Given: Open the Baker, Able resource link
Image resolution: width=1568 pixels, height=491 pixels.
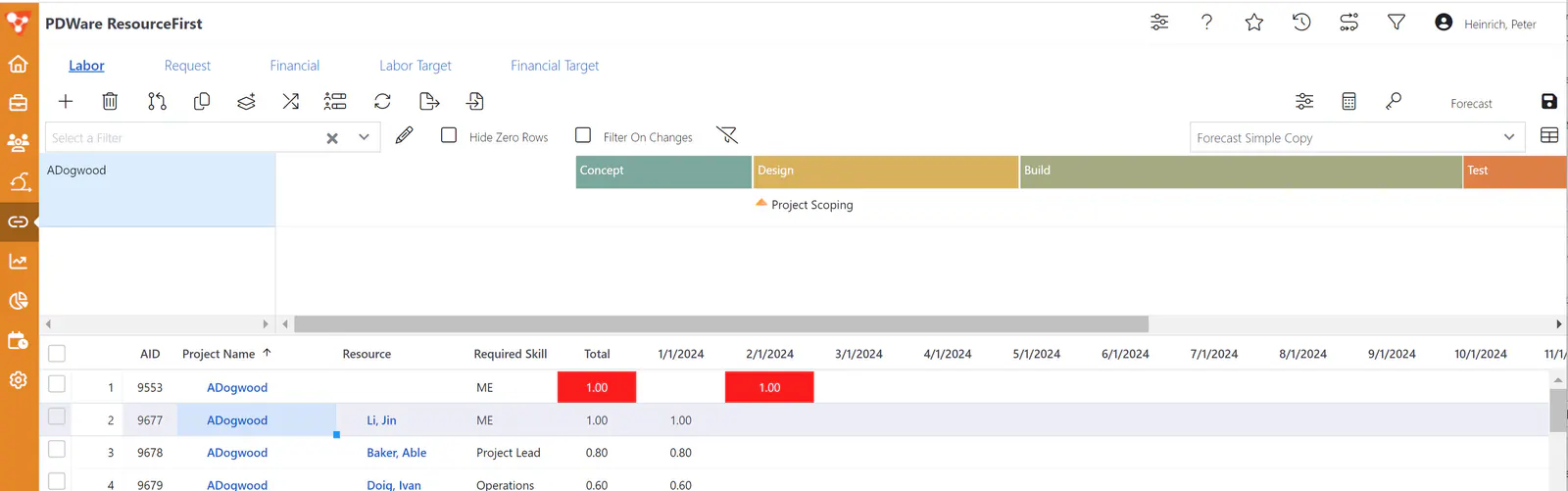Looking at the screenshot, I should click(x=396, y=453).
